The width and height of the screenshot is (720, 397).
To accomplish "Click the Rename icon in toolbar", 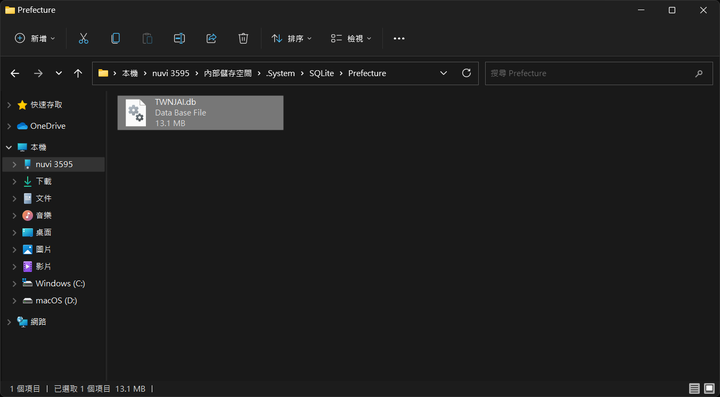I will coord(179,39).
